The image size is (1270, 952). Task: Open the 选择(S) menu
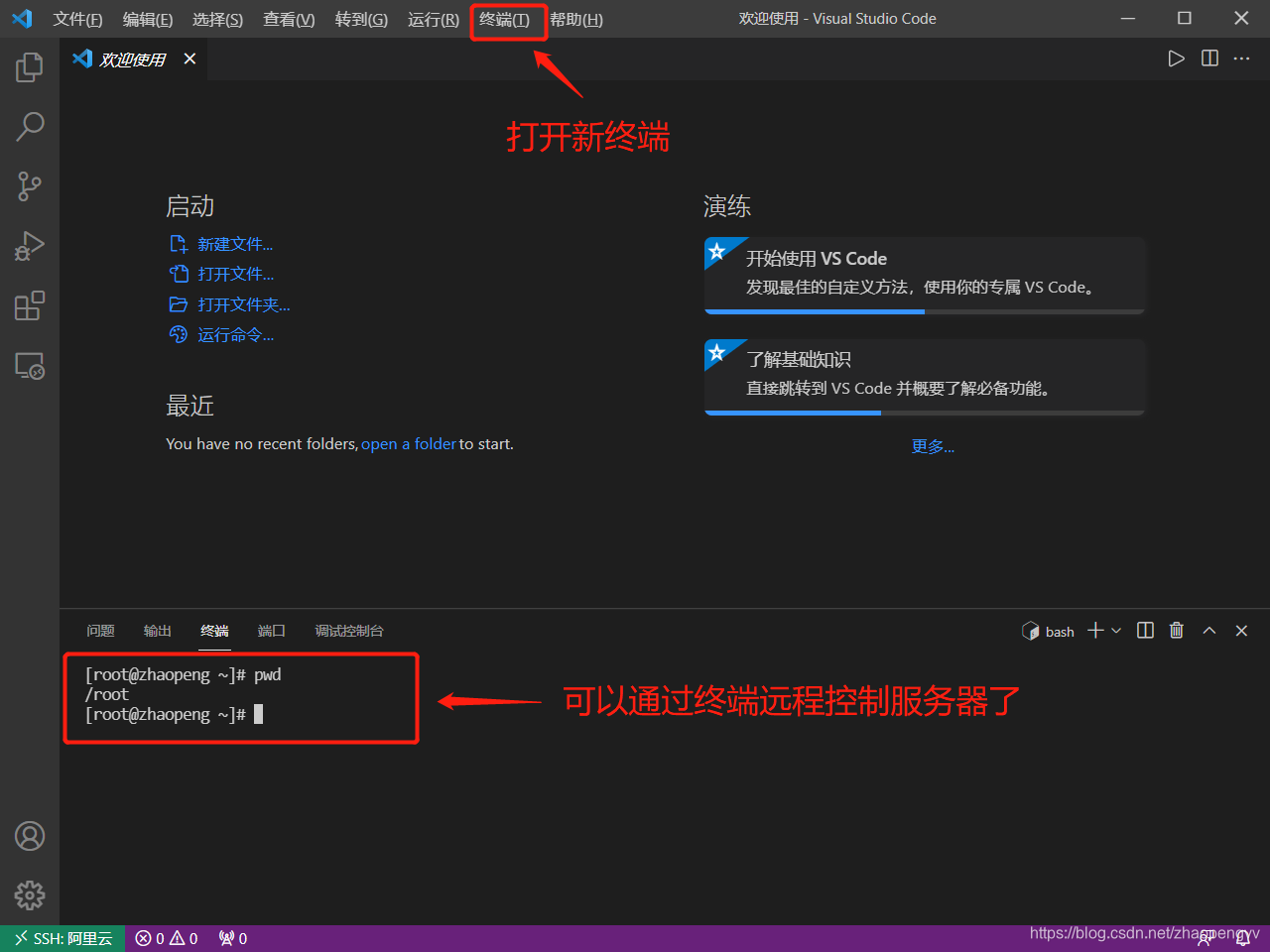pos(217,20)
